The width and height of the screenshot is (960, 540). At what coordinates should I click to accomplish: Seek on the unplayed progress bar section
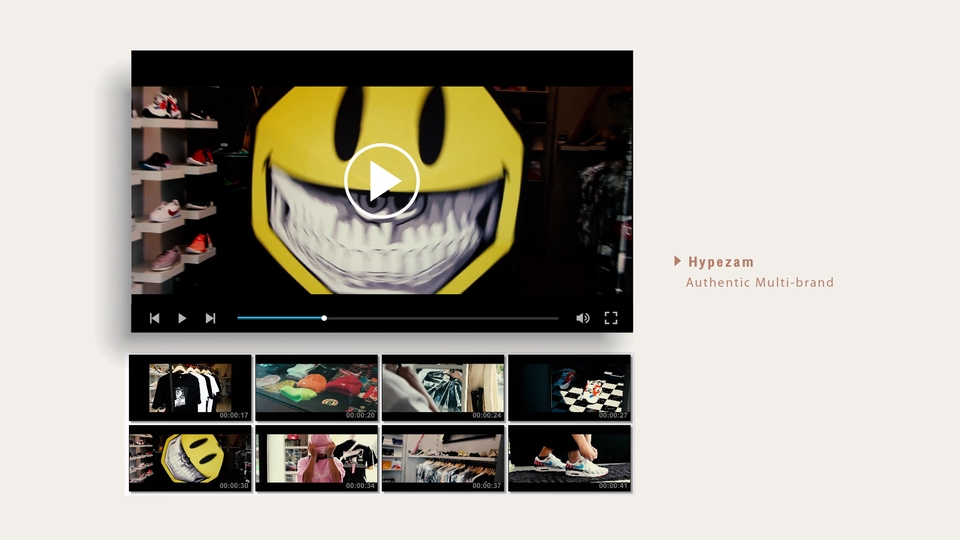(x=443, y=318)
